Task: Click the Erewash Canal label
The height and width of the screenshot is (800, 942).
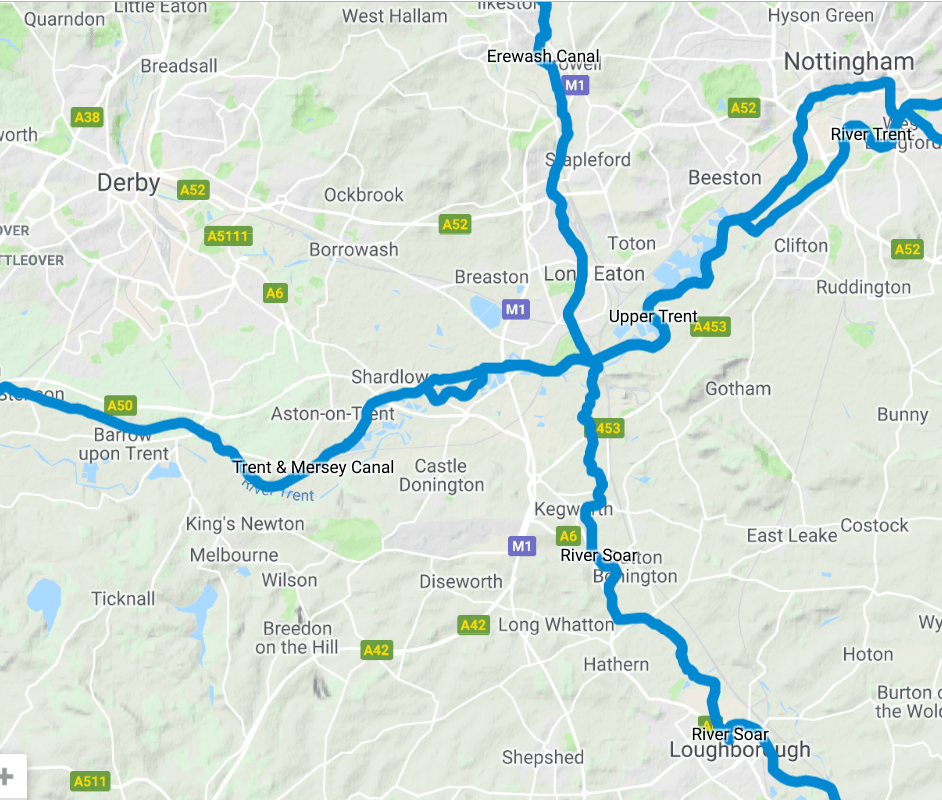Action: 543,56
